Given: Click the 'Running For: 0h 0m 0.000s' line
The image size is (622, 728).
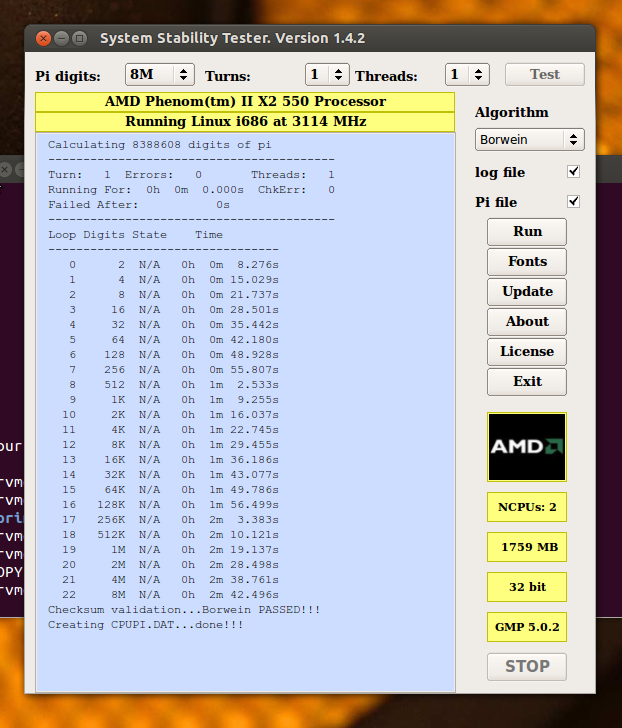Looking at the screenshot, I should tap(191, 190).
